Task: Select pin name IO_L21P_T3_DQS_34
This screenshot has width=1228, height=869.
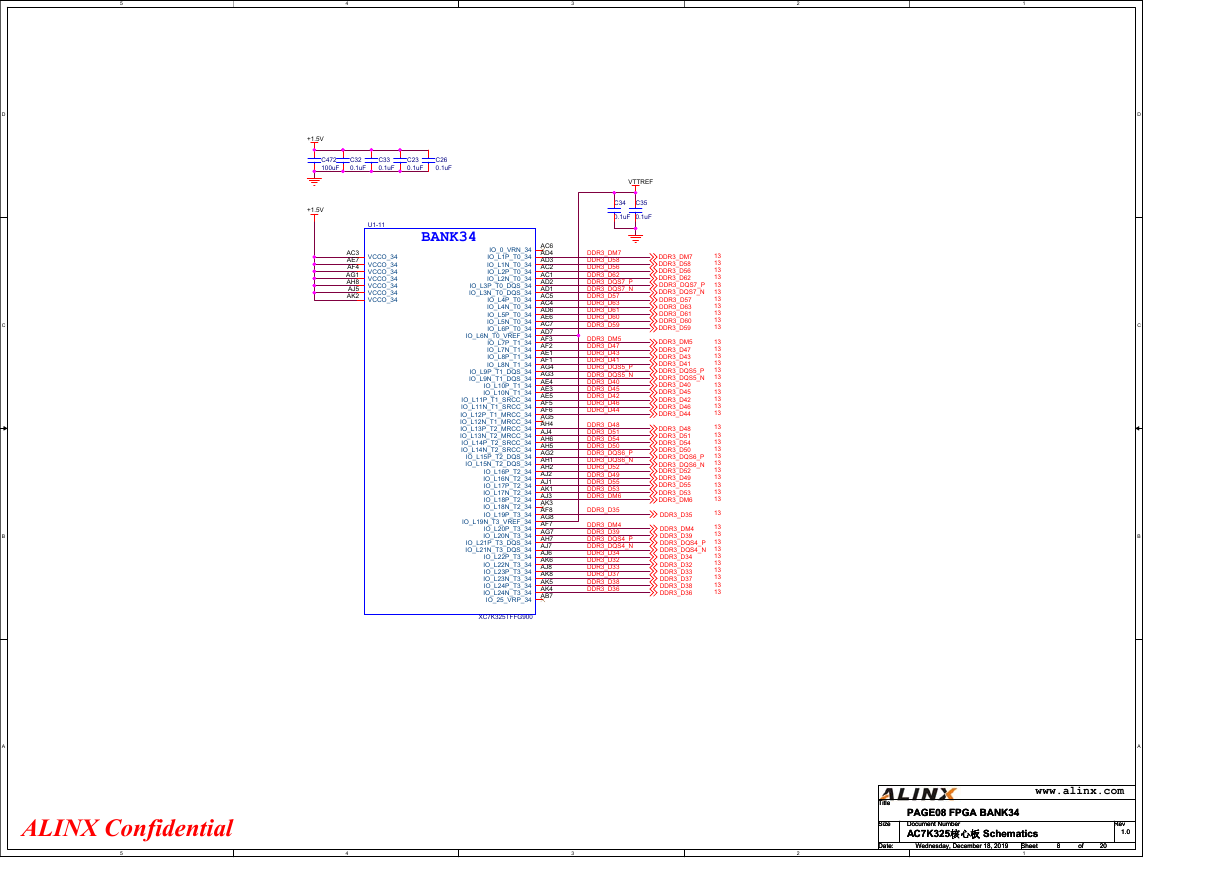Action: [x=499, y=543]
